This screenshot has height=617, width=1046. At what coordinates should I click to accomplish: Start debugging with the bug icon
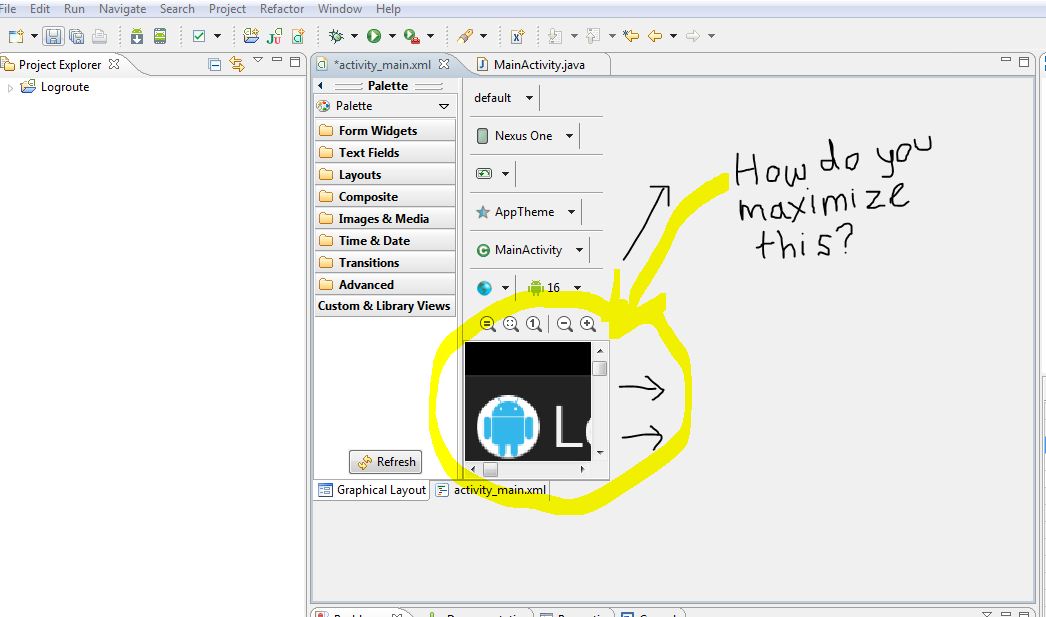click(x=336, y=36)
